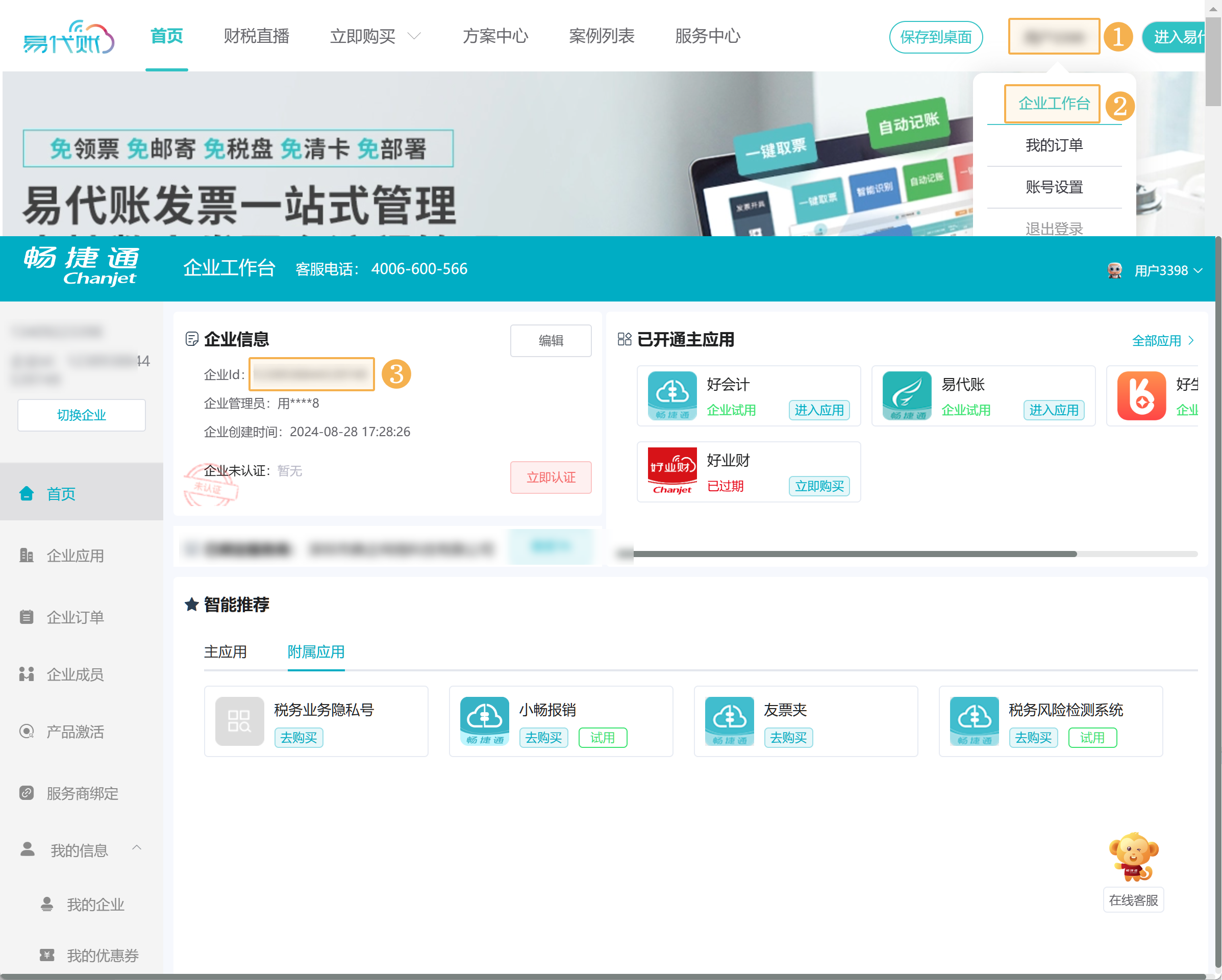This screenshot has width=1222, height=980.
Task: Click the user avatar beside 用户3398
Action: pyautogui.click(x=1114, y=270)
